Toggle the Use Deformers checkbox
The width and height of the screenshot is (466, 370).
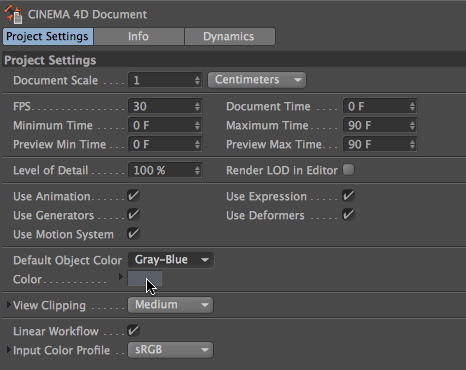pyautogui.click(x=348, y=215)
